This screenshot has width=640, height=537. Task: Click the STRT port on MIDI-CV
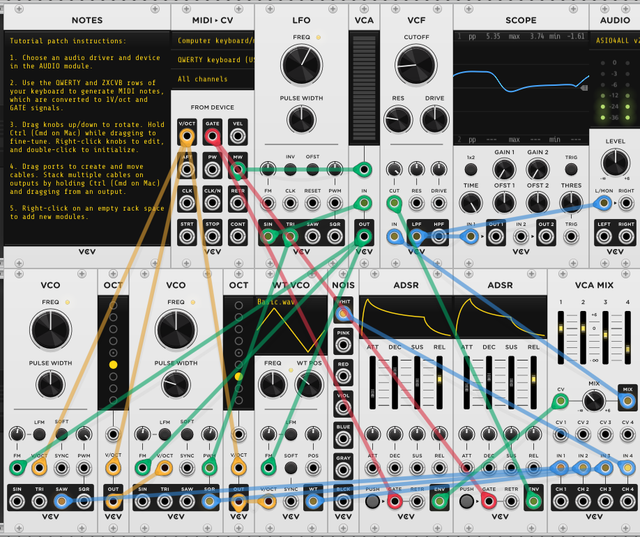(187, 236)
